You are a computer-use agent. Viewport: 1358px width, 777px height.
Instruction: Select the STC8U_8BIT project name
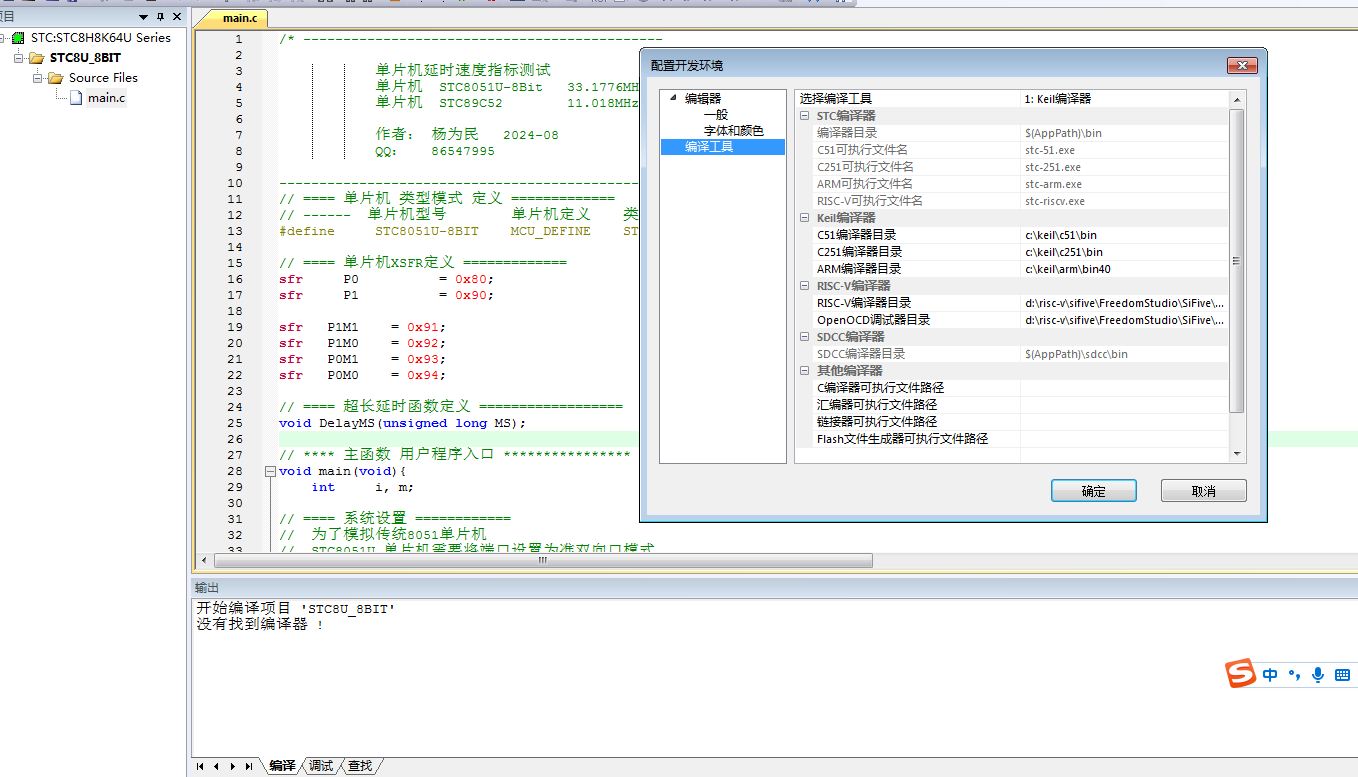click(85, 58)
